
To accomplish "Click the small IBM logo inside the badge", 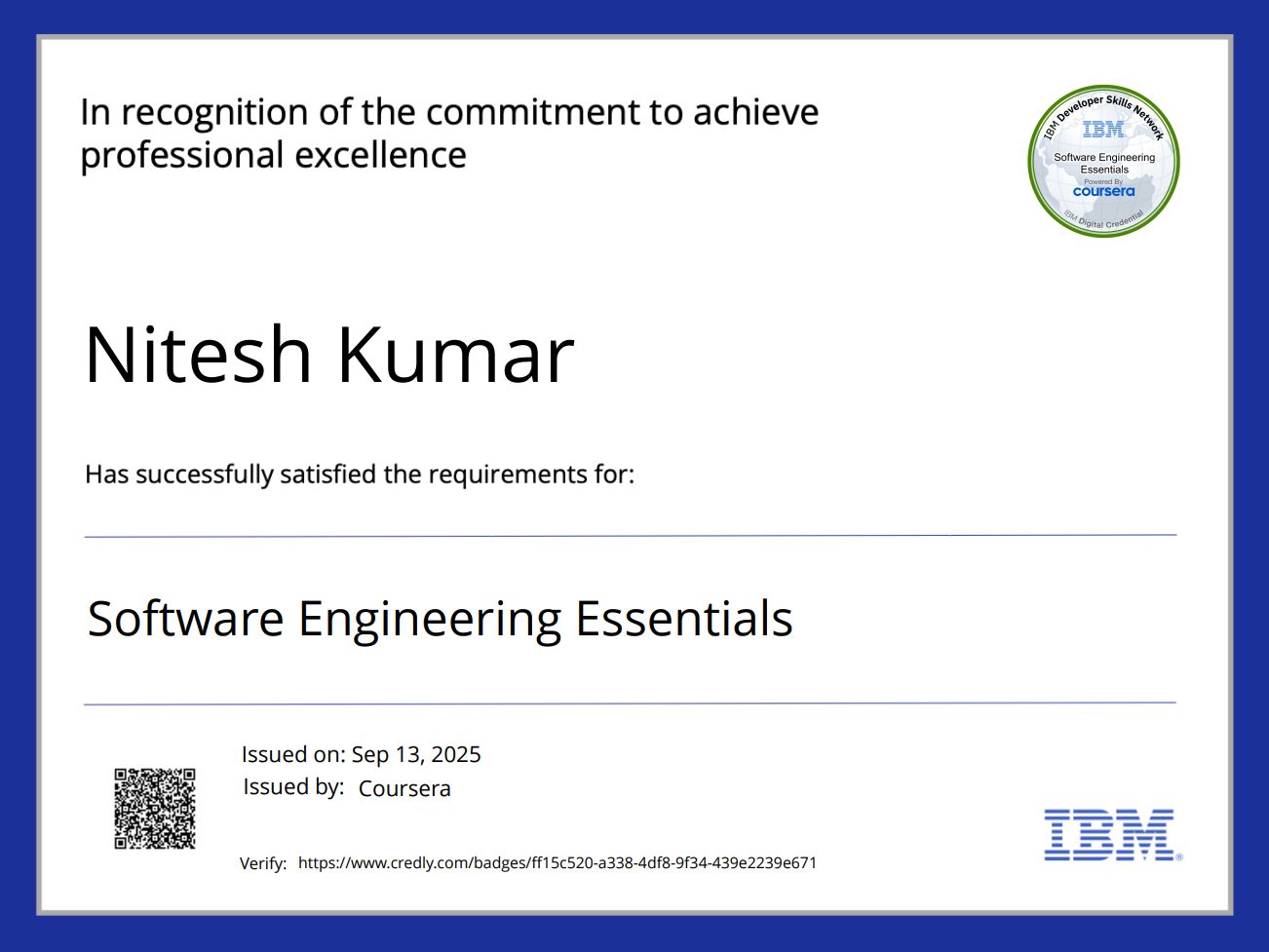I will [x=1103, y=130].
